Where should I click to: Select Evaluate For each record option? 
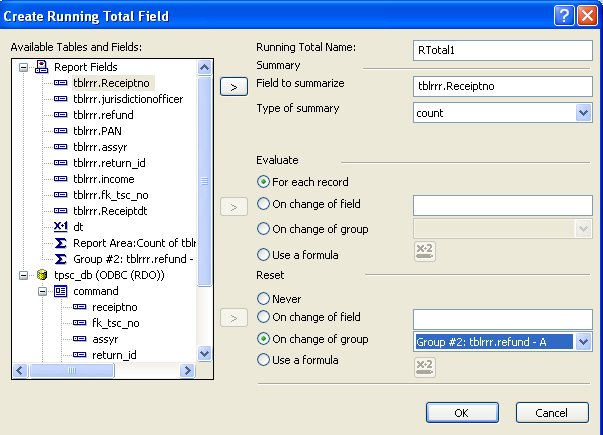(x=264, y=182)
